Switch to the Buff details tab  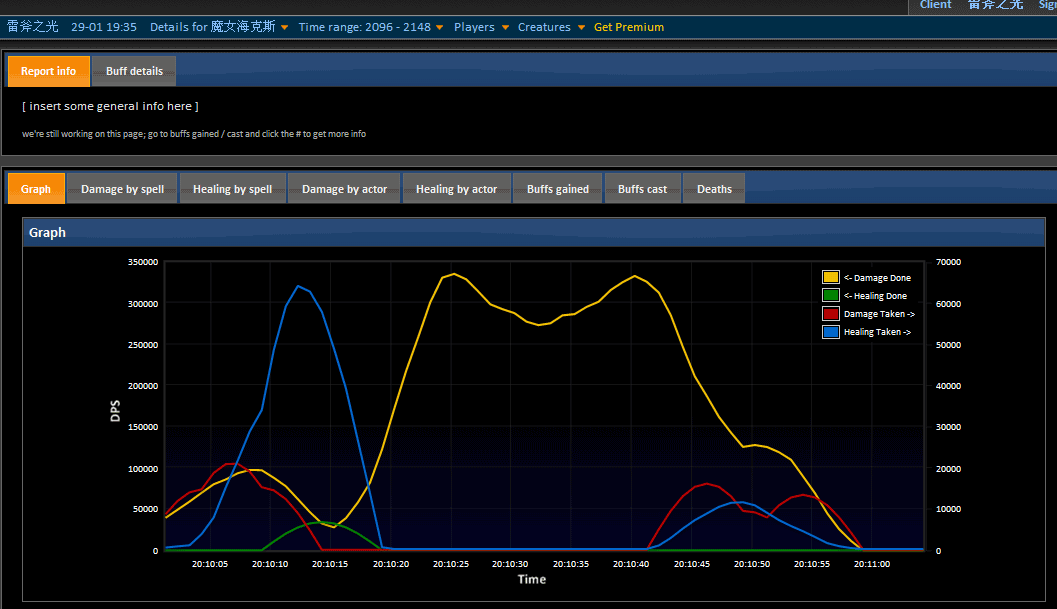[x=134, y=71]
